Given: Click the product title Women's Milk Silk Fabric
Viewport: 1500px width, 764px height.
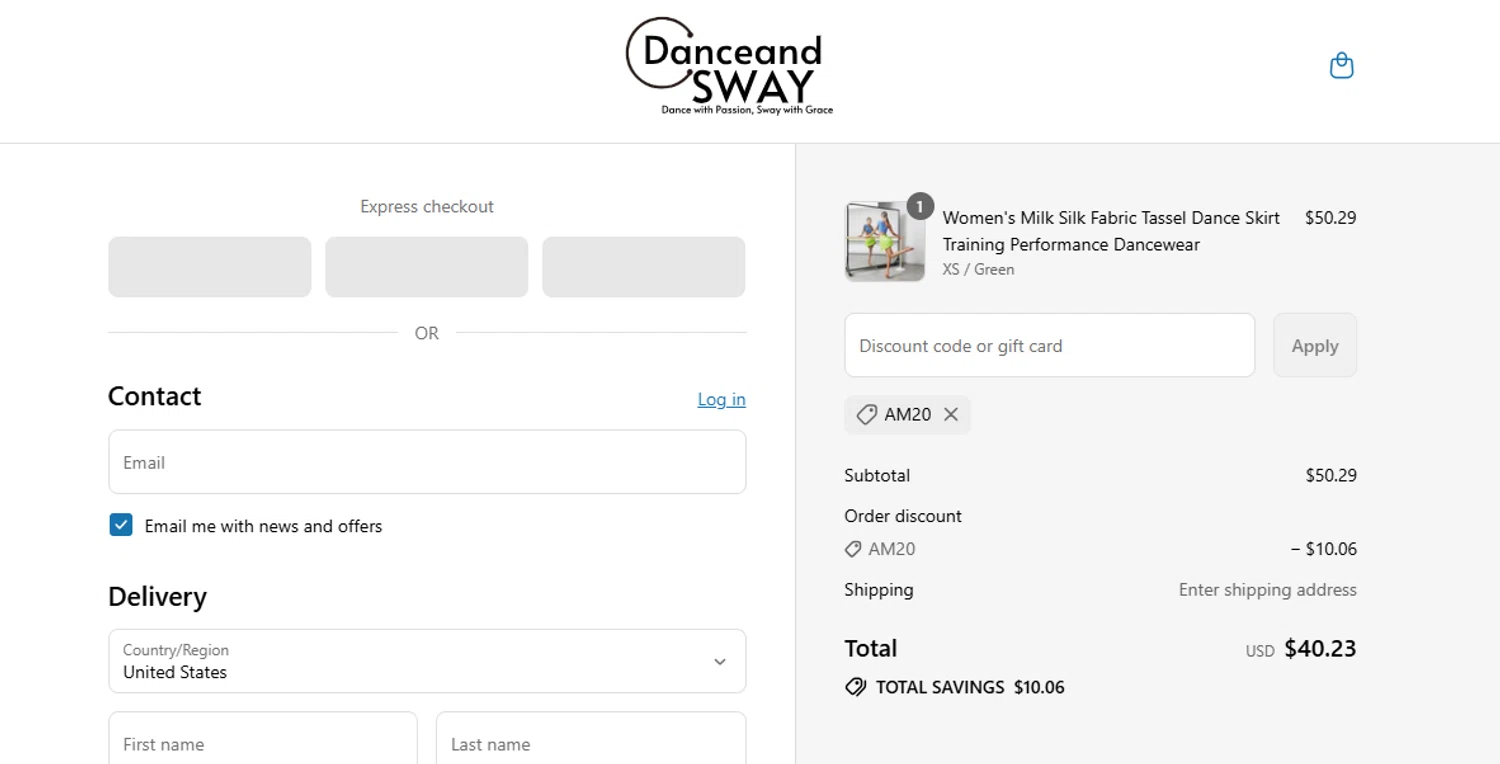Looking at the screenshot, I should coord(1111,231).
